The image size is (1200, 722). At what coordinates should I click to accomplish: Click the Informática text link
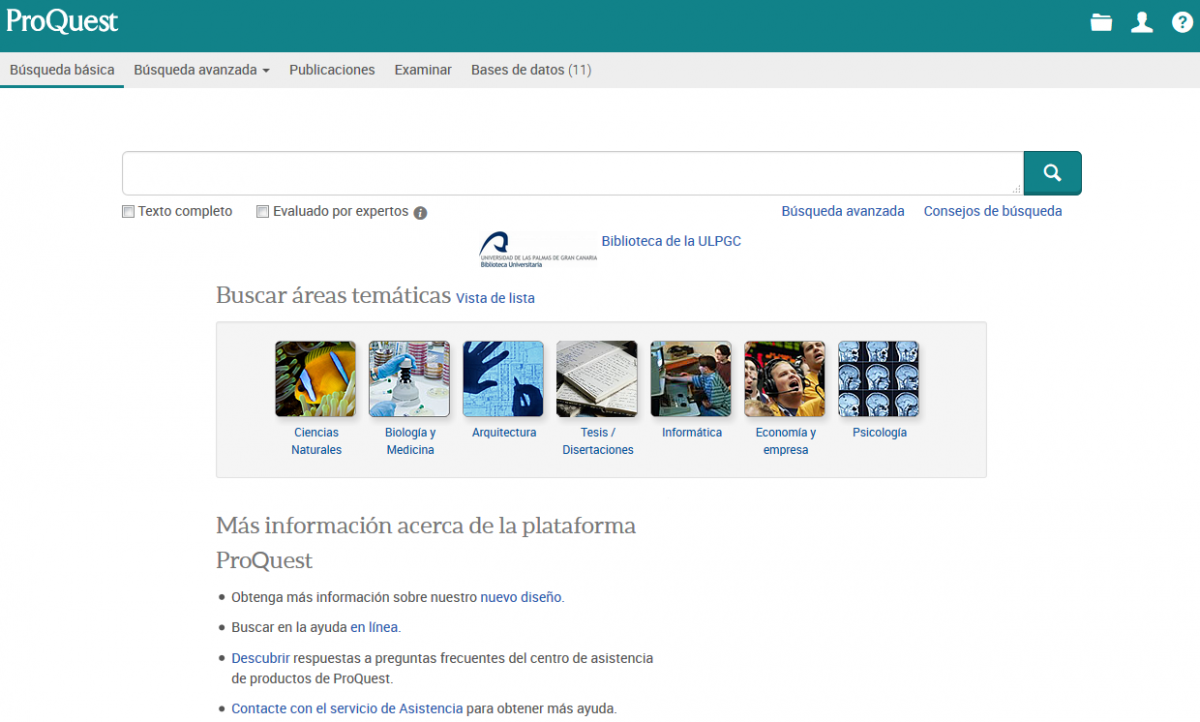coord(692,433)
